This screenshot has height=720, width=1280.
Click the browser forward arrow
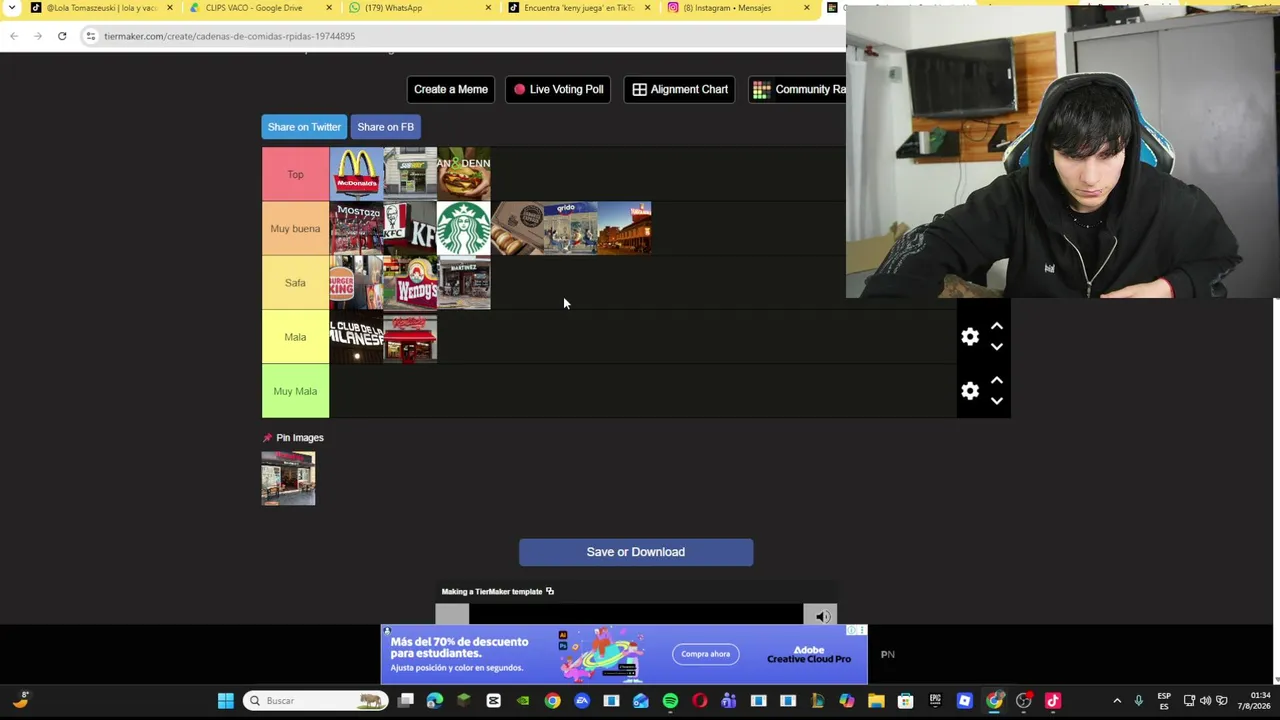pos(38,36)
